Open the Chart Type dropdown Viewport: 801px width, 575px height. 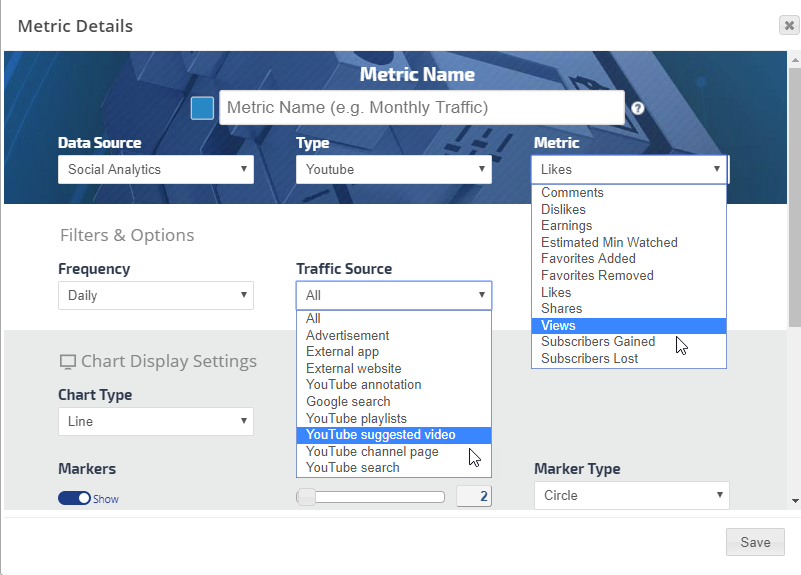pos(156,422)
